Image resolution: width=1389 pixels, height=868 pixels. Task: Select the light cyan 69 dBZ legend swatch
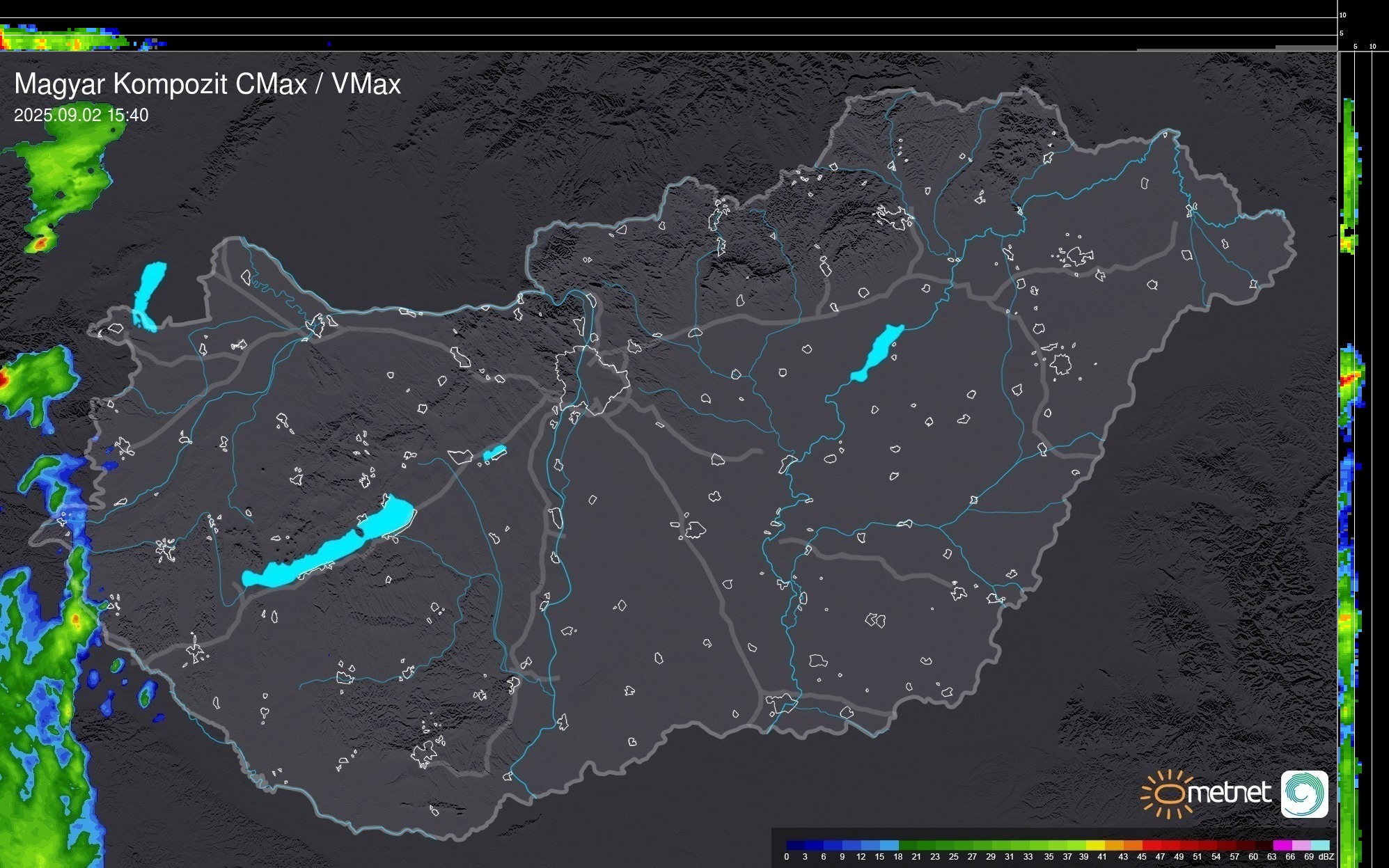[1321, 845]
